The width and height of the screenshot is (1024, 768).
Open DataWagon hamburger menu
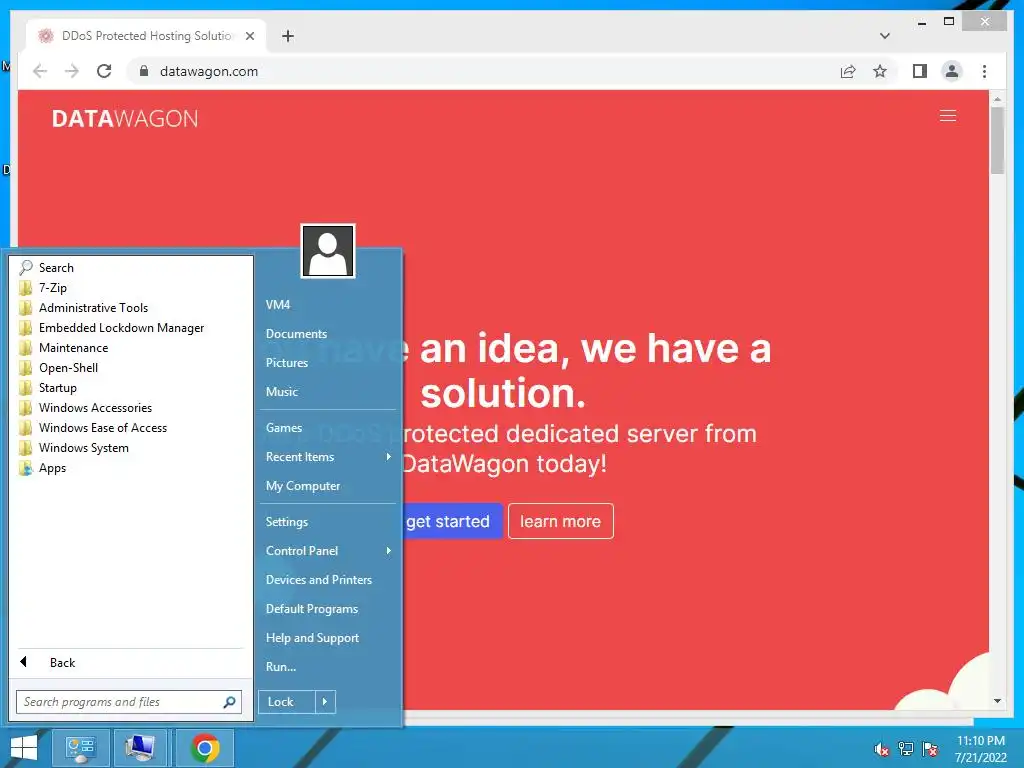click(948, 116)
